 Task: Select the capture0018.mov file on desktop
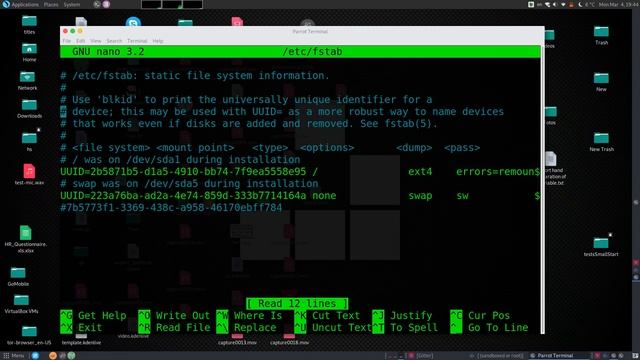point(289,340)
